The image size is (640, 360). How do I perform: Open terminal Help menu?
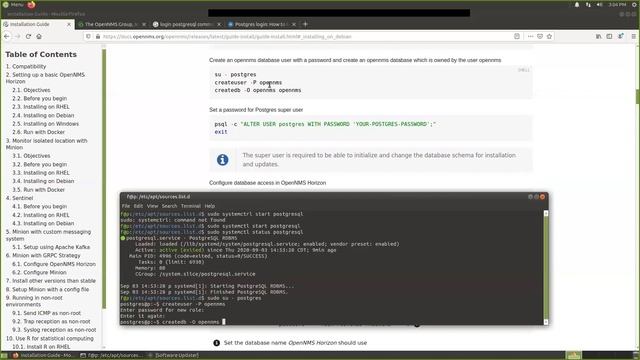209,206
